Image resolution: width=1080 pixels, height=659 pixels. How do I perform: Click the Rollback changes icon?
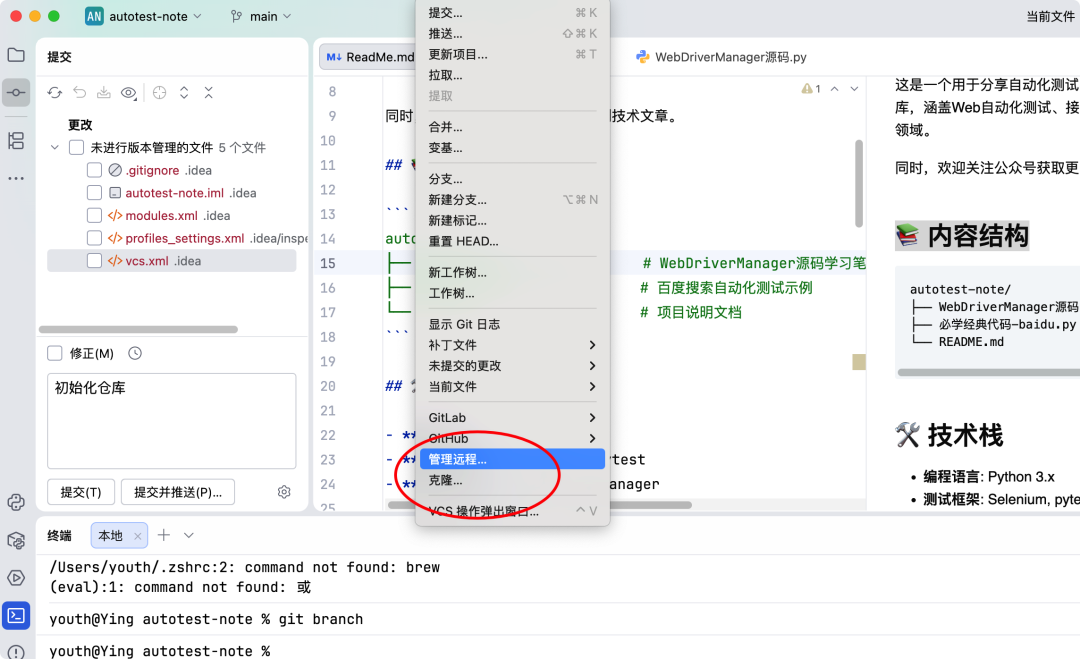(x=80, y=92)
